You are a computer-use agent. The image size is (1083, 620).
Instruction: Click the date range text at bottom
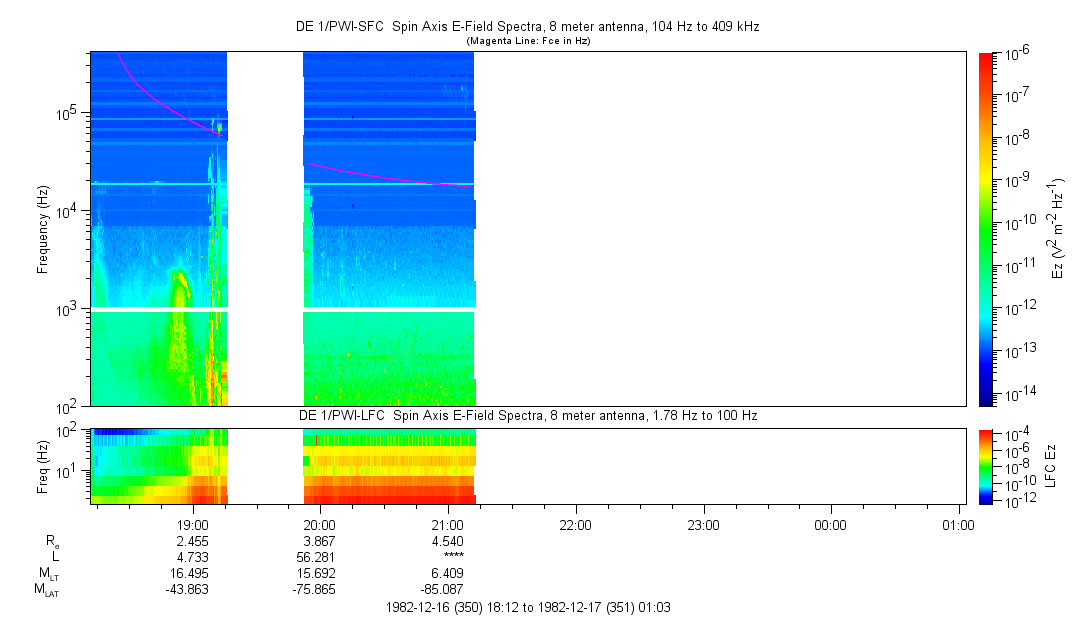530,608
